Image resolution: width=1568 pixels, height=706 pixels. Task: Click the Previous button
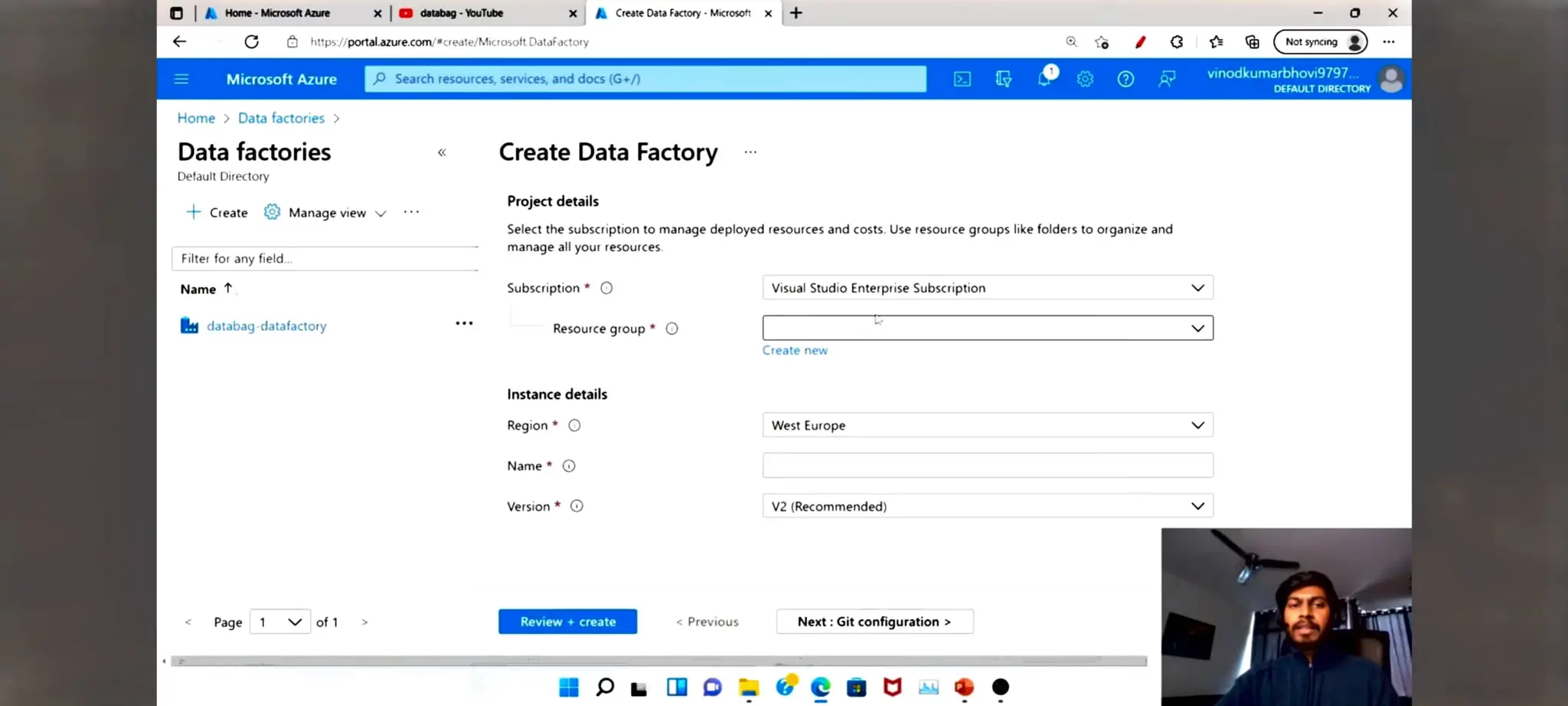click(707, 622)
